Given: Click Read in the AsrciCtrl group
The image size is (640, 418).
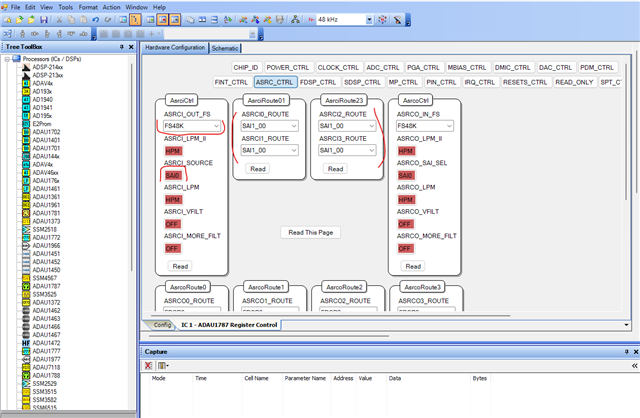Looking at the screenshot, I should click(x=180, y=266).
